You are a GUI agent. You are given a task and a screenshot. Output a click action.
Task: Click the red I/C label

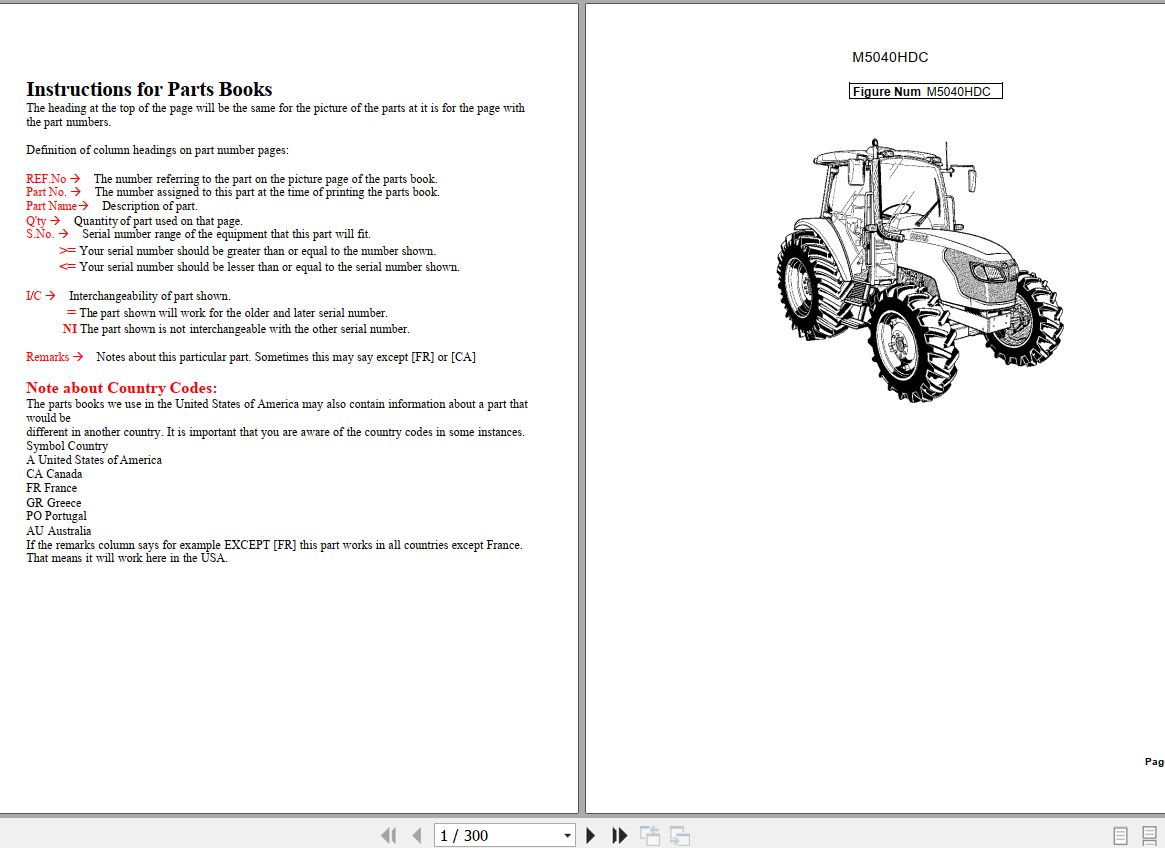tap(33, 296)
